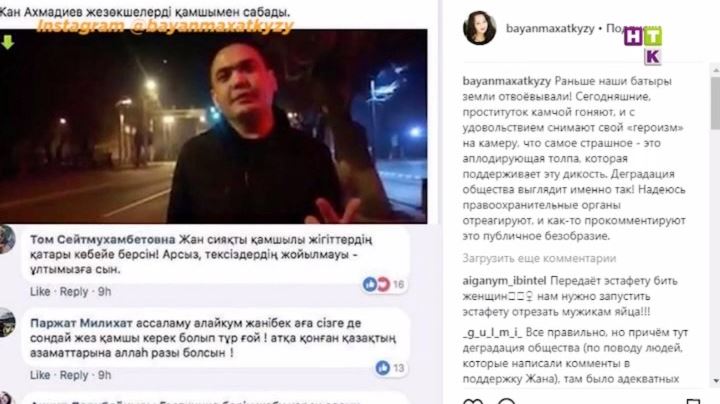This screenshot has height=404, width=720.
Task: Click the thumbs-up icon showing 13
Action: click(x=382, y=368)
